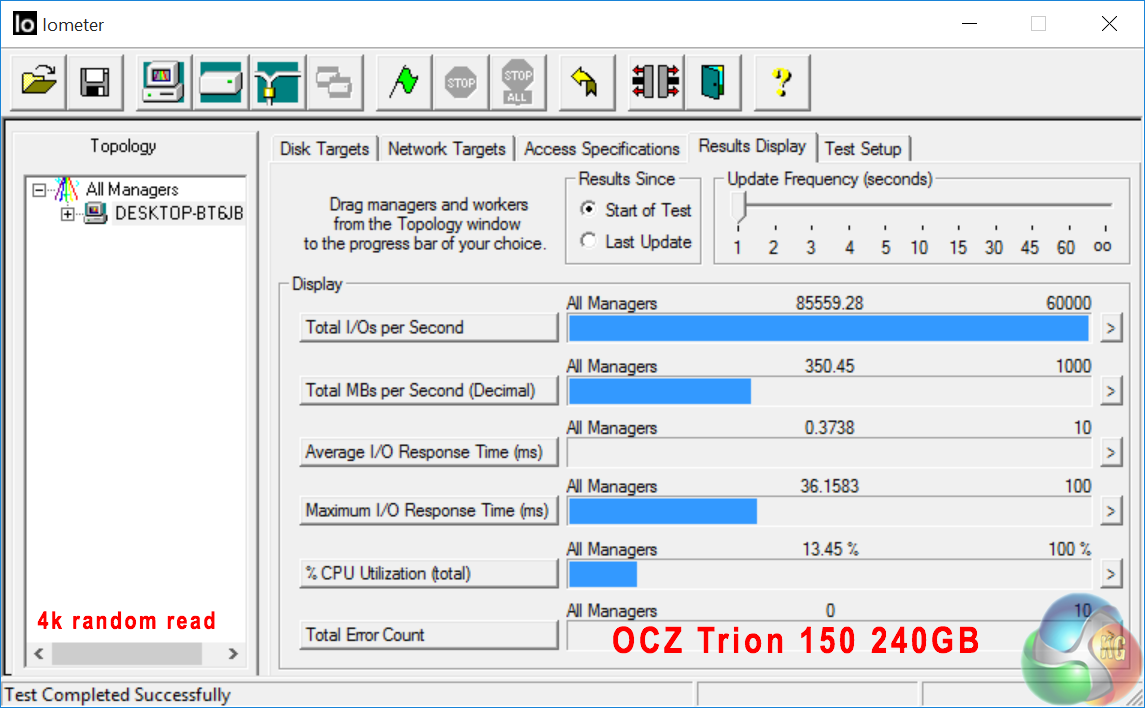This screenshot has width=1145, height=708.
Task: Select Results Display tab
Action: (x=752, y=146)
